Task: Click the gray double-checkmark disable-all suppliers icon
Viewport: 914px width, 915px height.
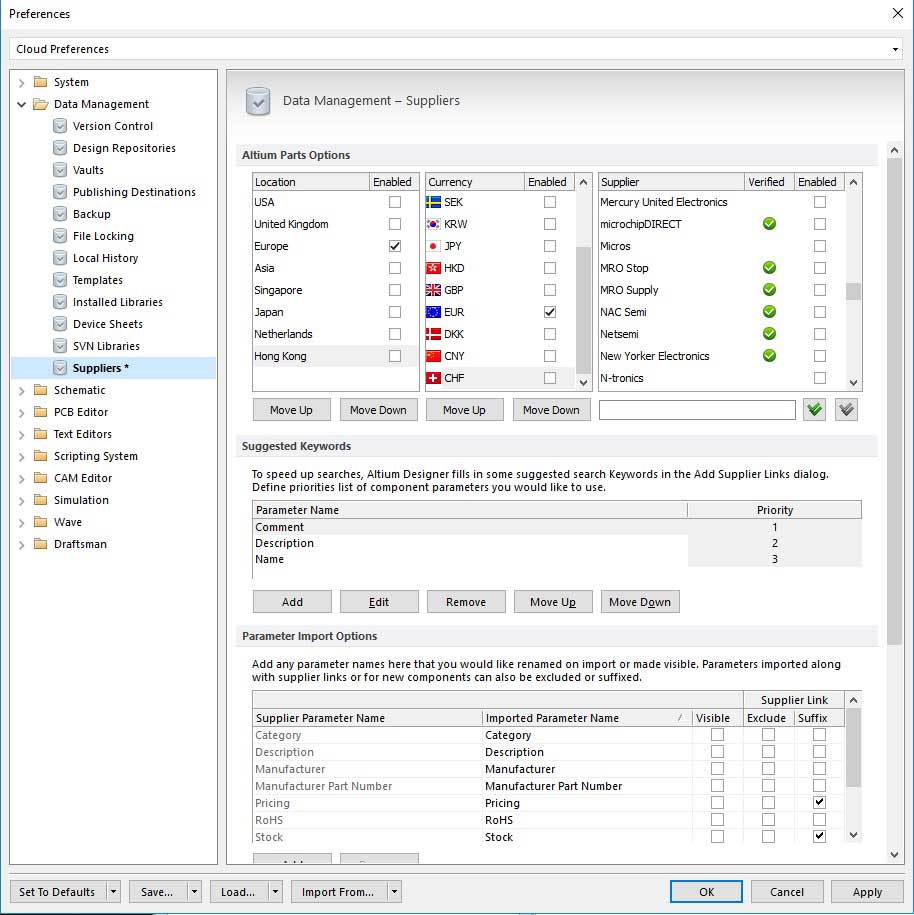Action: 846,410
